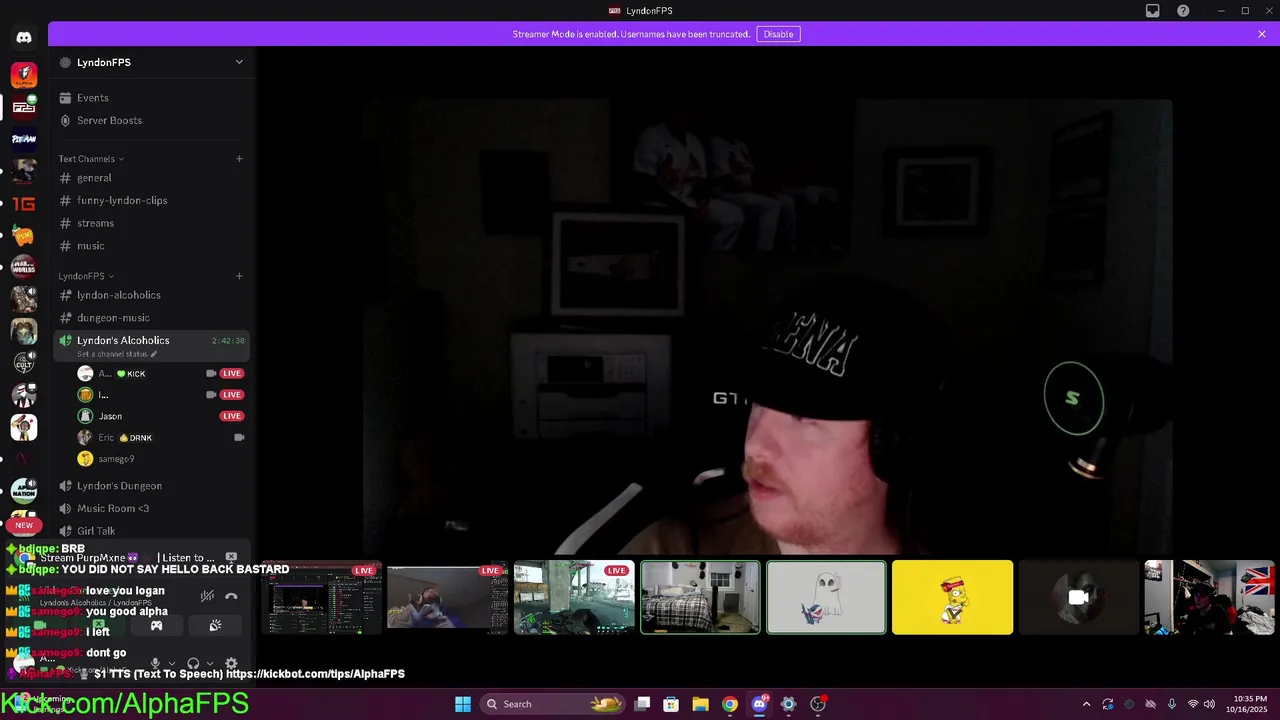
Task: Open Discord from the taskbar
Action: click(759, 704)
